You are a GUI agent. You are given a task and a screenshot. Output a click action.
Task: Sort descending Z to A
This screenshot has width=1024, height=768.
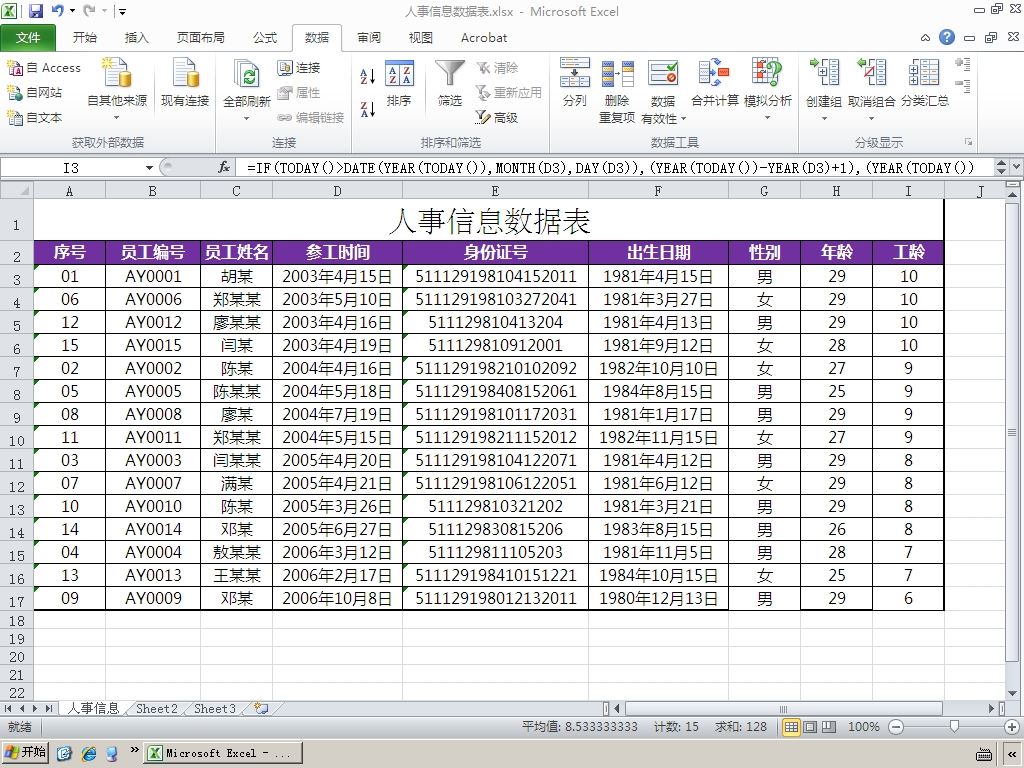(x=368, y=109)
